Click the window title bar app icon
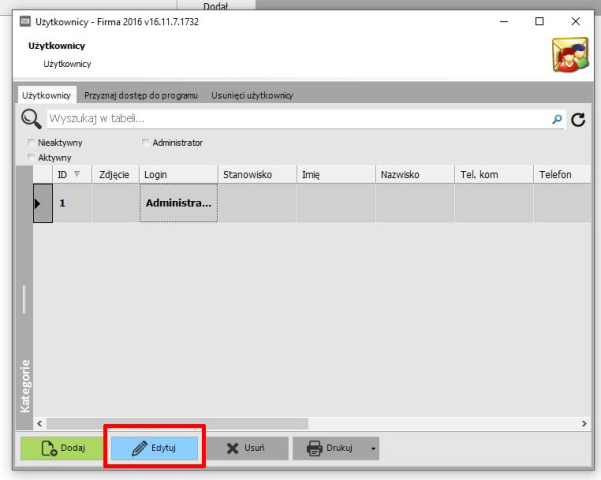 [25, 21]
